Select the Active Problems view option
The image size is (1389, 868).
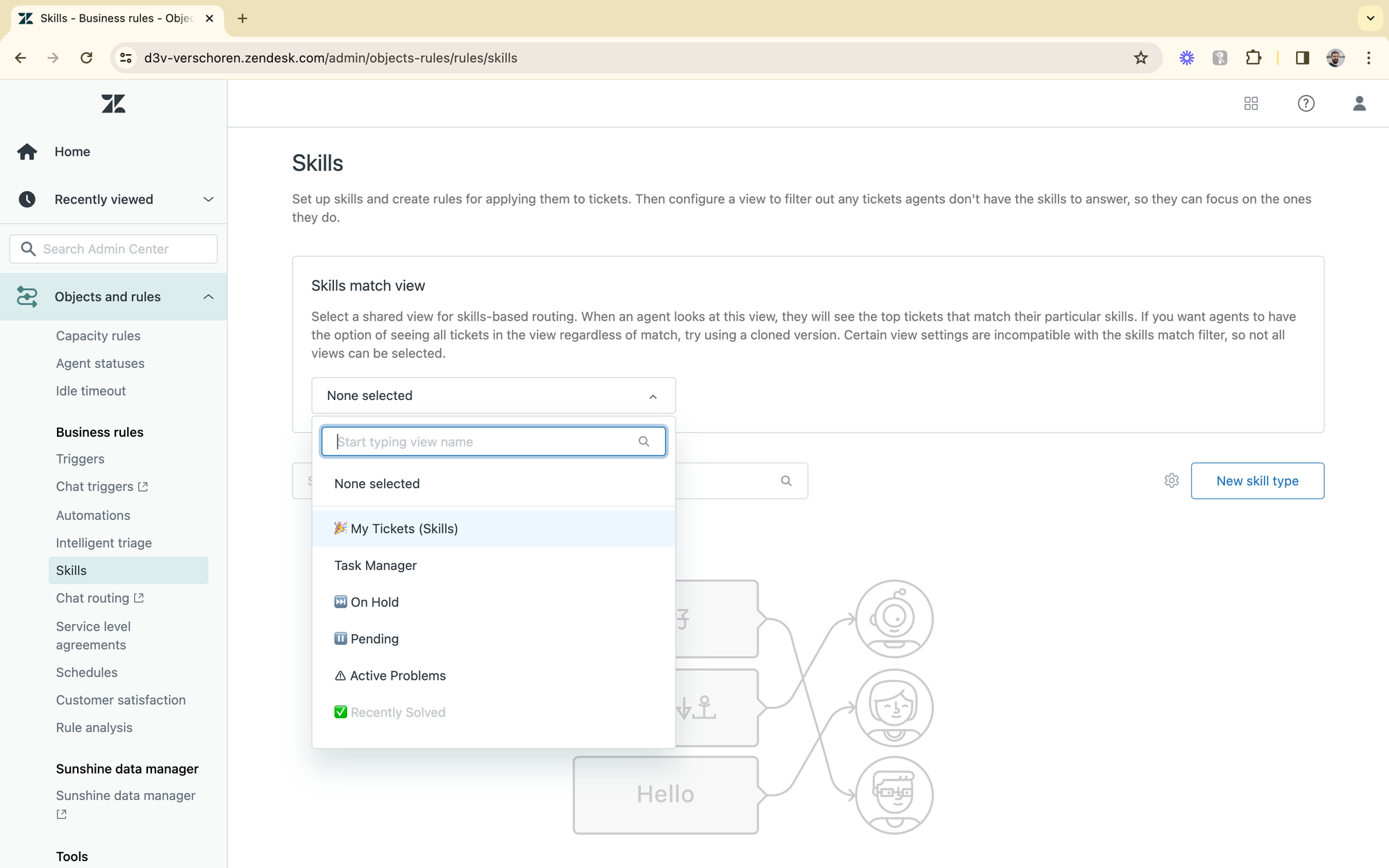pyautogui.click(x=397, y=676)
